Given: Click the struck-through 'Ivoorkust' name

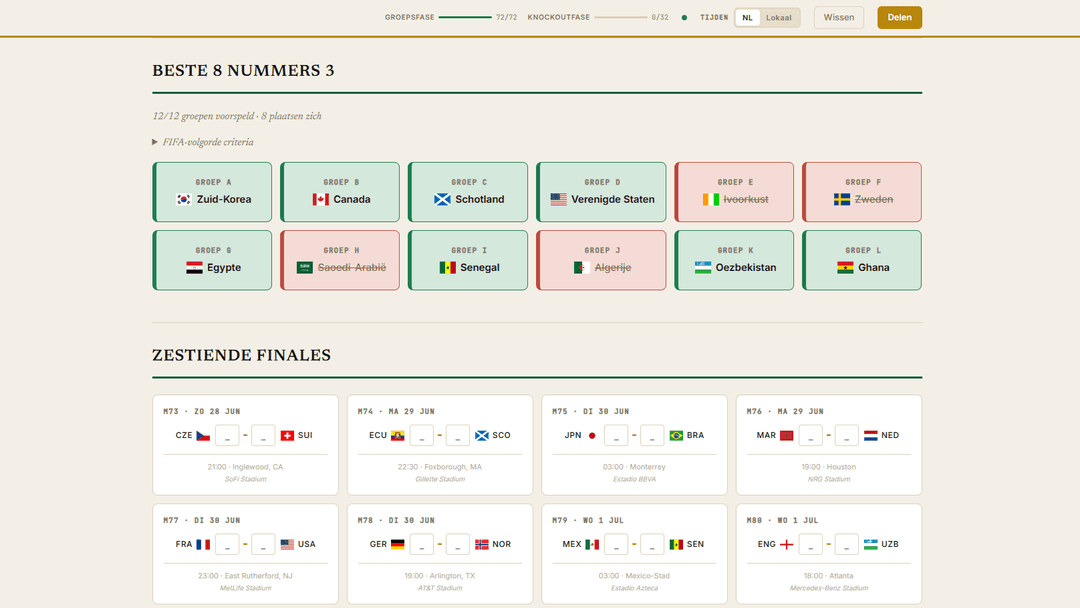Looking at the screenshot, I should coord(746,200).
